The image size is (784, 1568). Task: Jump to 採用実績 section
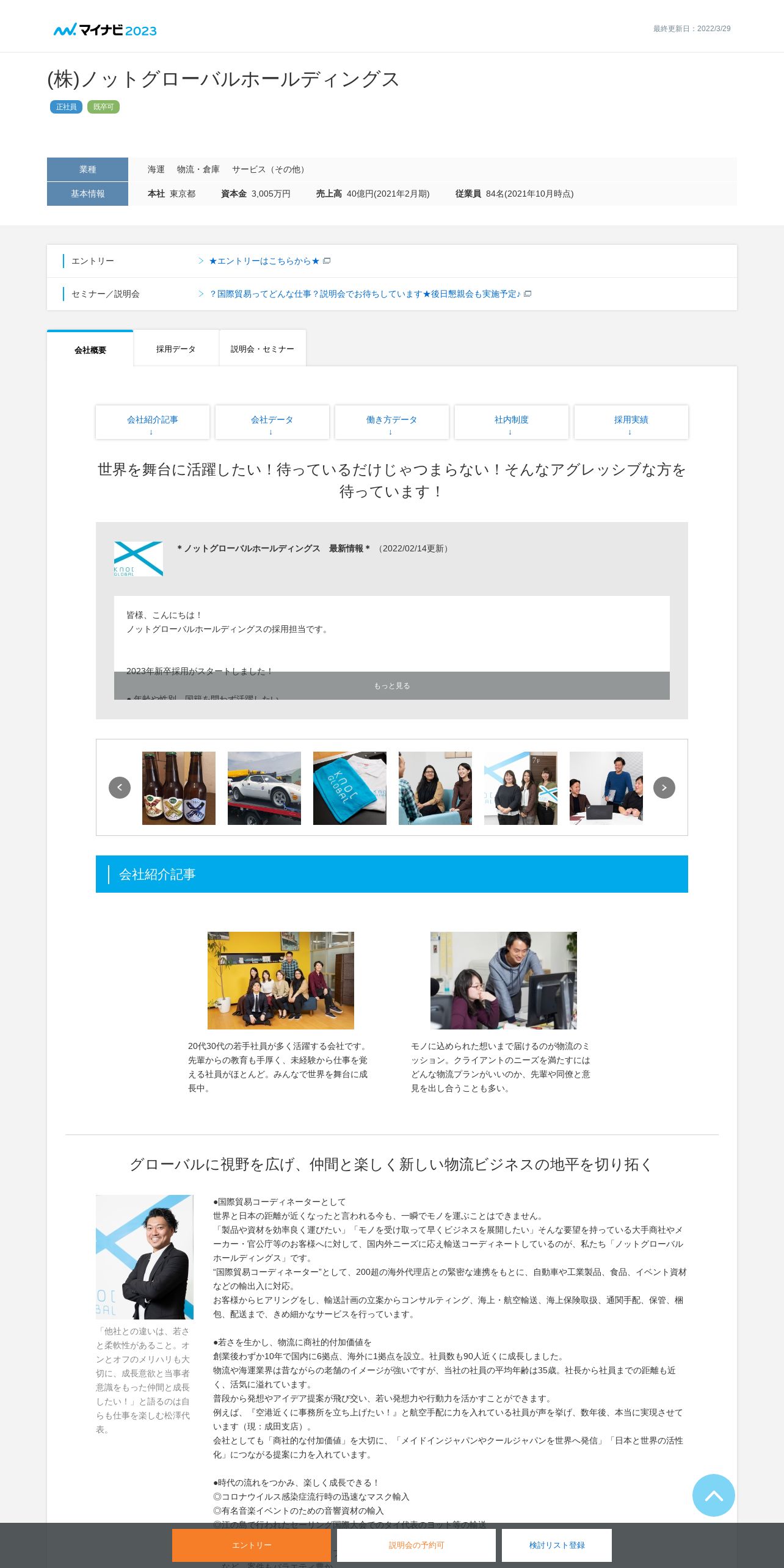[631, 422]
